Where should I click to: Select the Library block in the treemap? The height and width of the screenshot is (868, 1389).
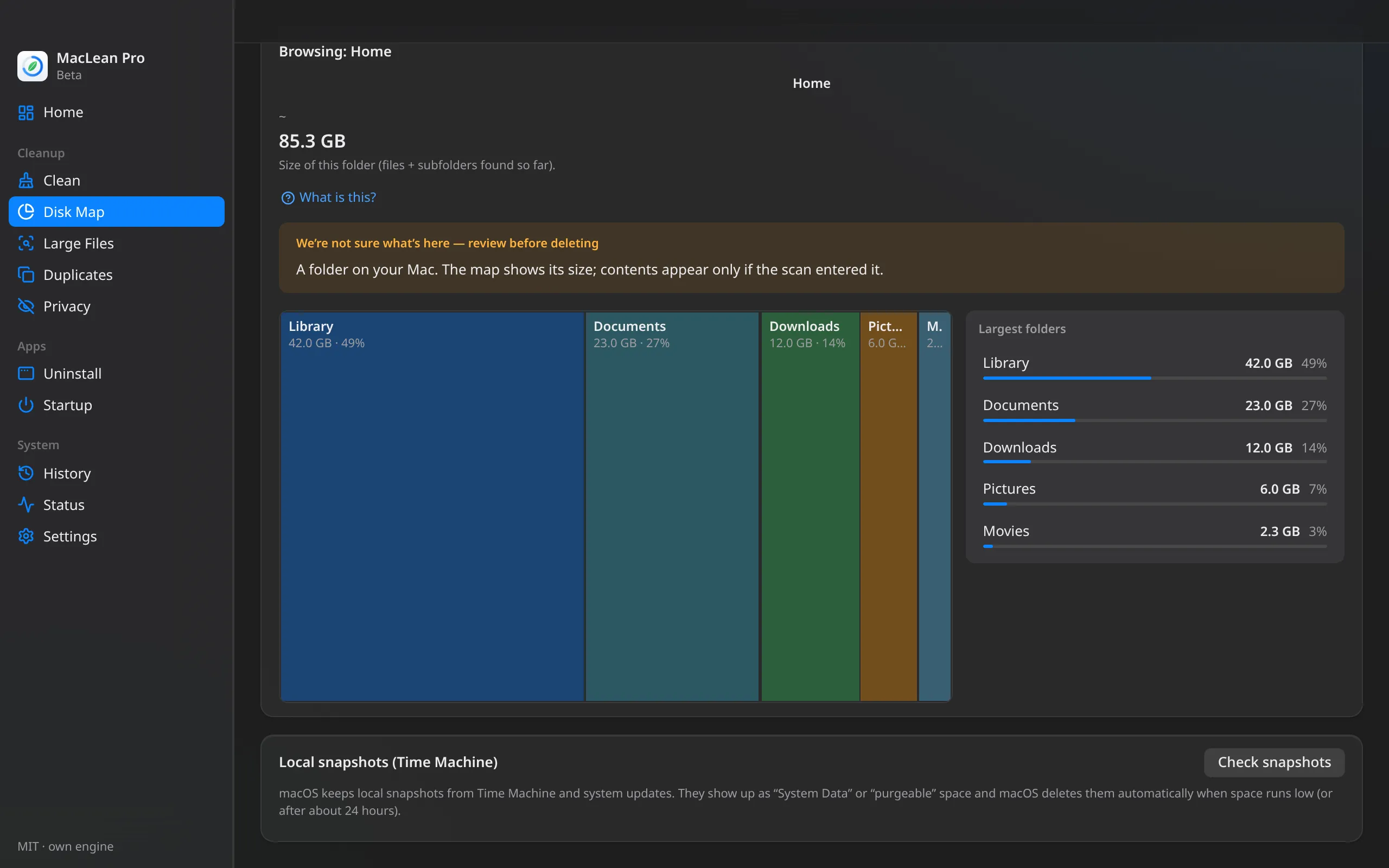[432, 506]
